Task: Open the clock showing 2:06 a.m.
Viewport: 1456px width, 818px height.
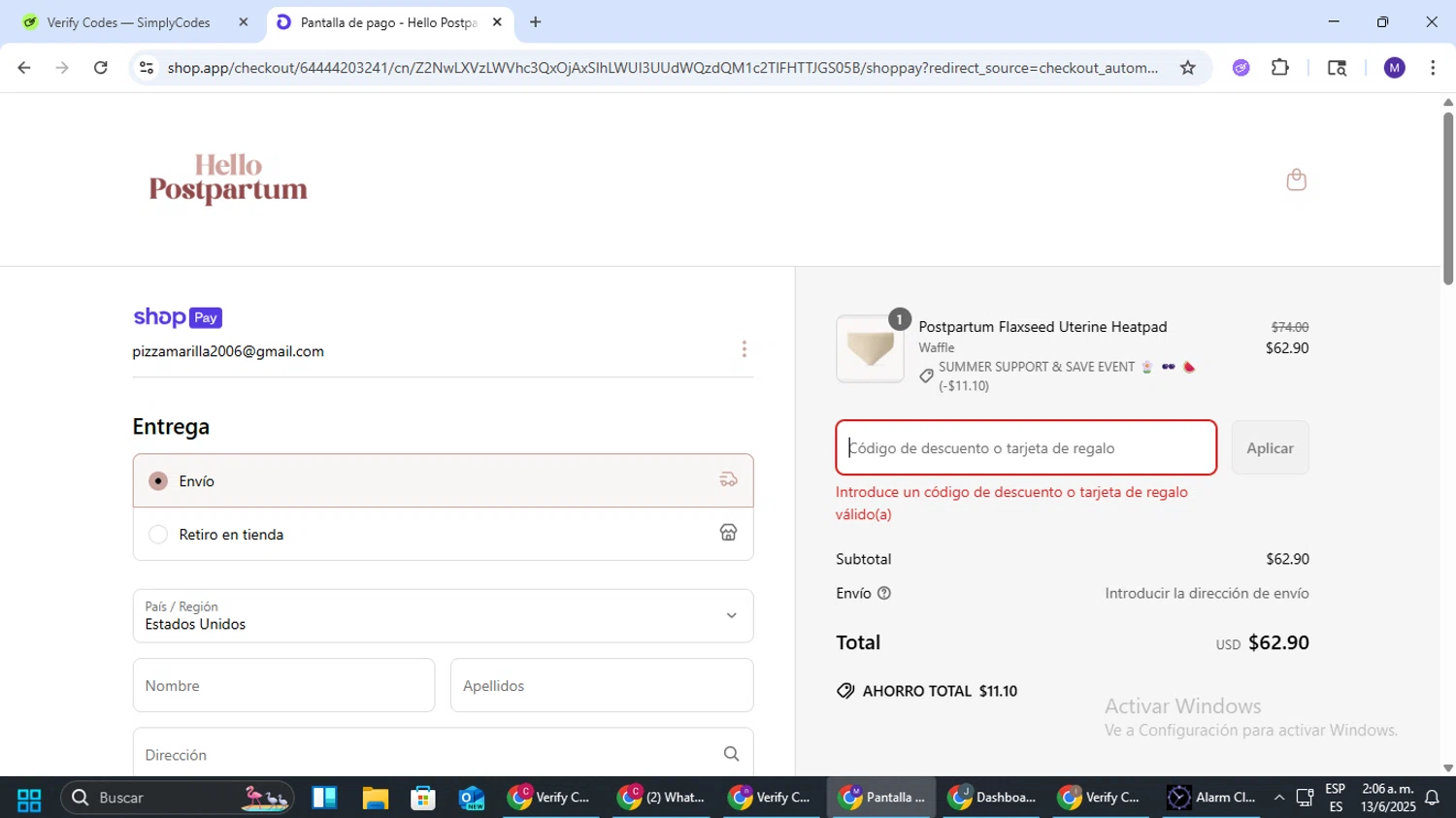Action: [1388, 798]
